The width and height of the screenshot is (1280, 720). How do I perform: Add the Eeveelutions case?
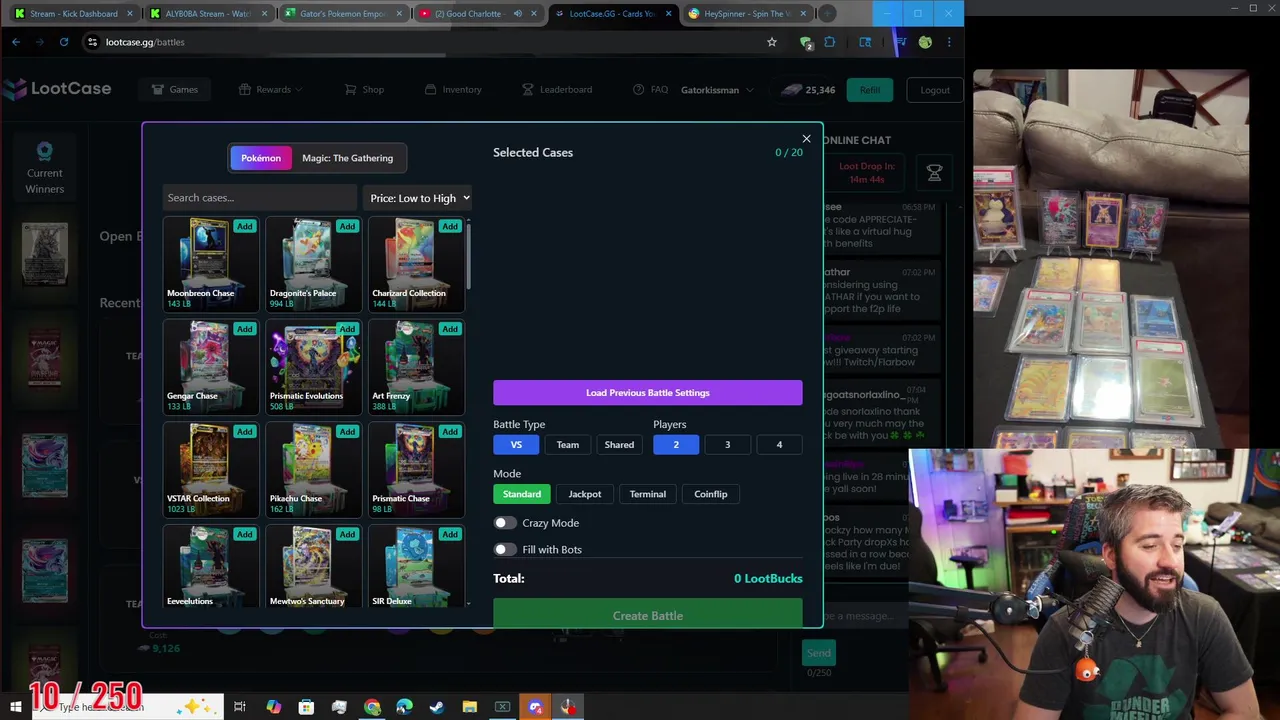point(244,534)
